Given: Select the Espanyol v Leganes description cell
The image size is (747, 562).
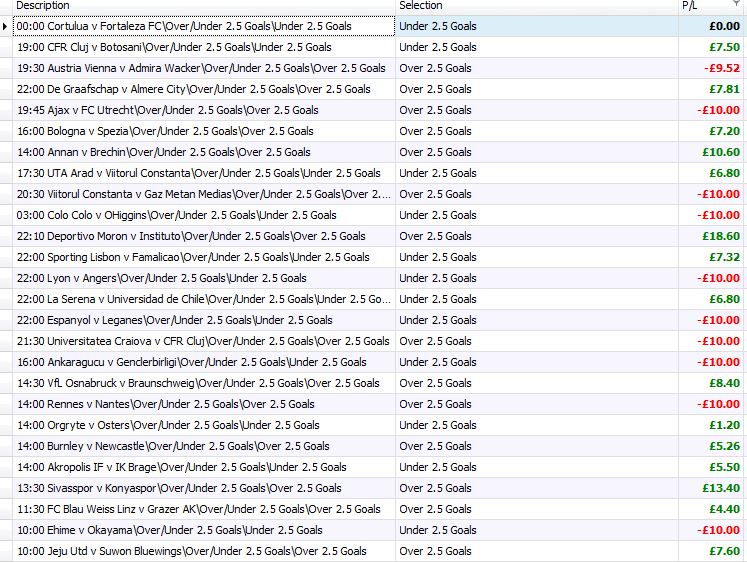Looking at the screenshot, I should pos(204,320).
